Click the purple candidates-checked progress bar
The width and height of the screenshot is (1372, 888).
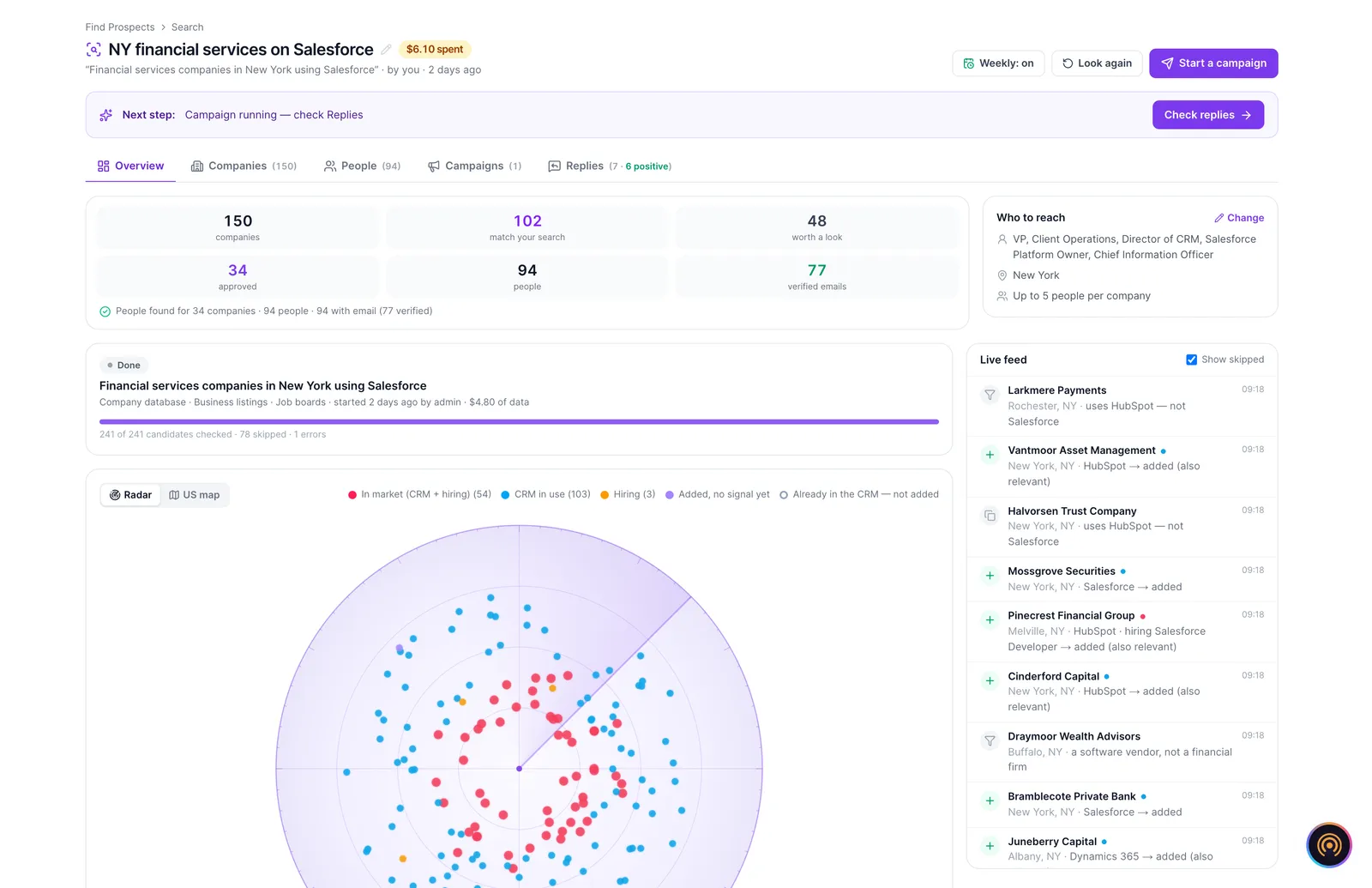[x=519, y=421]
